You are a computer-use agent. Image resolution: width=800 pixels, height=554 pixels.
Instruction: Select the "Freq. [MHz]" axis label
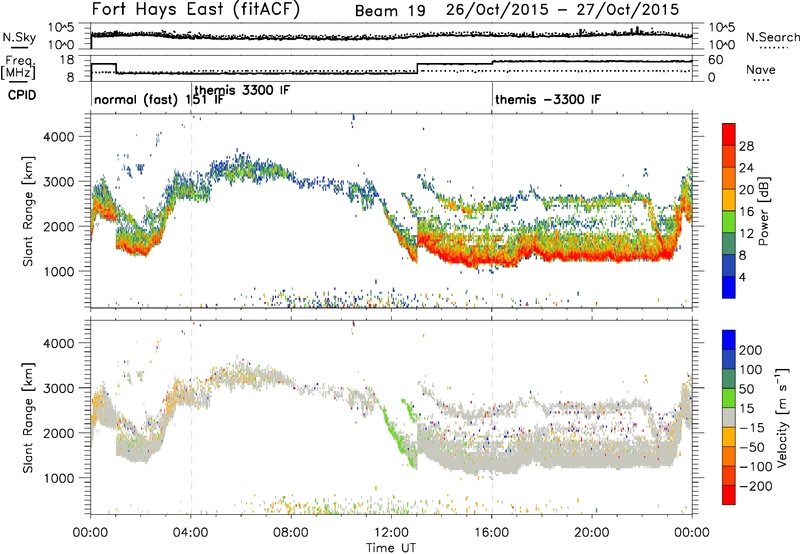18,67
